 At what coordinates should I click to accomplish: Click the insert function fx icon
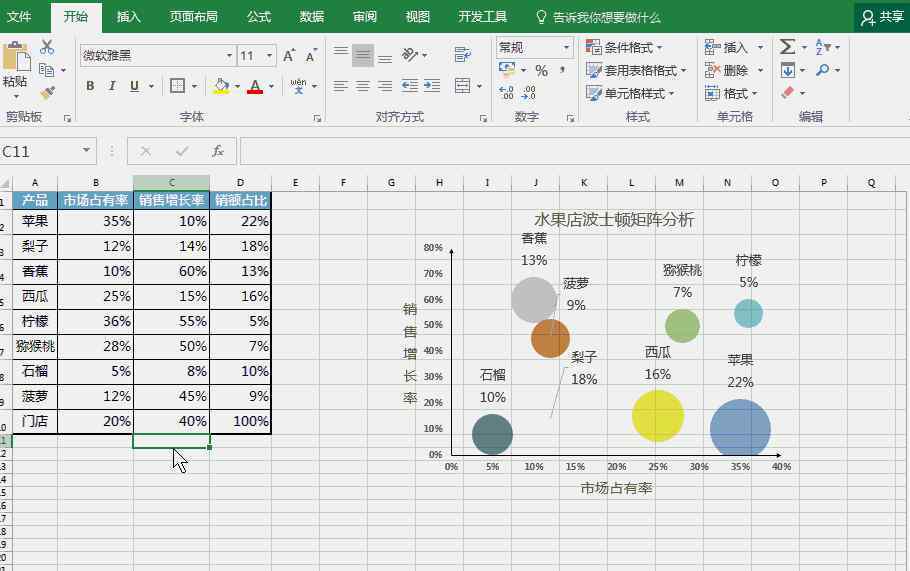tap(218, 151)
